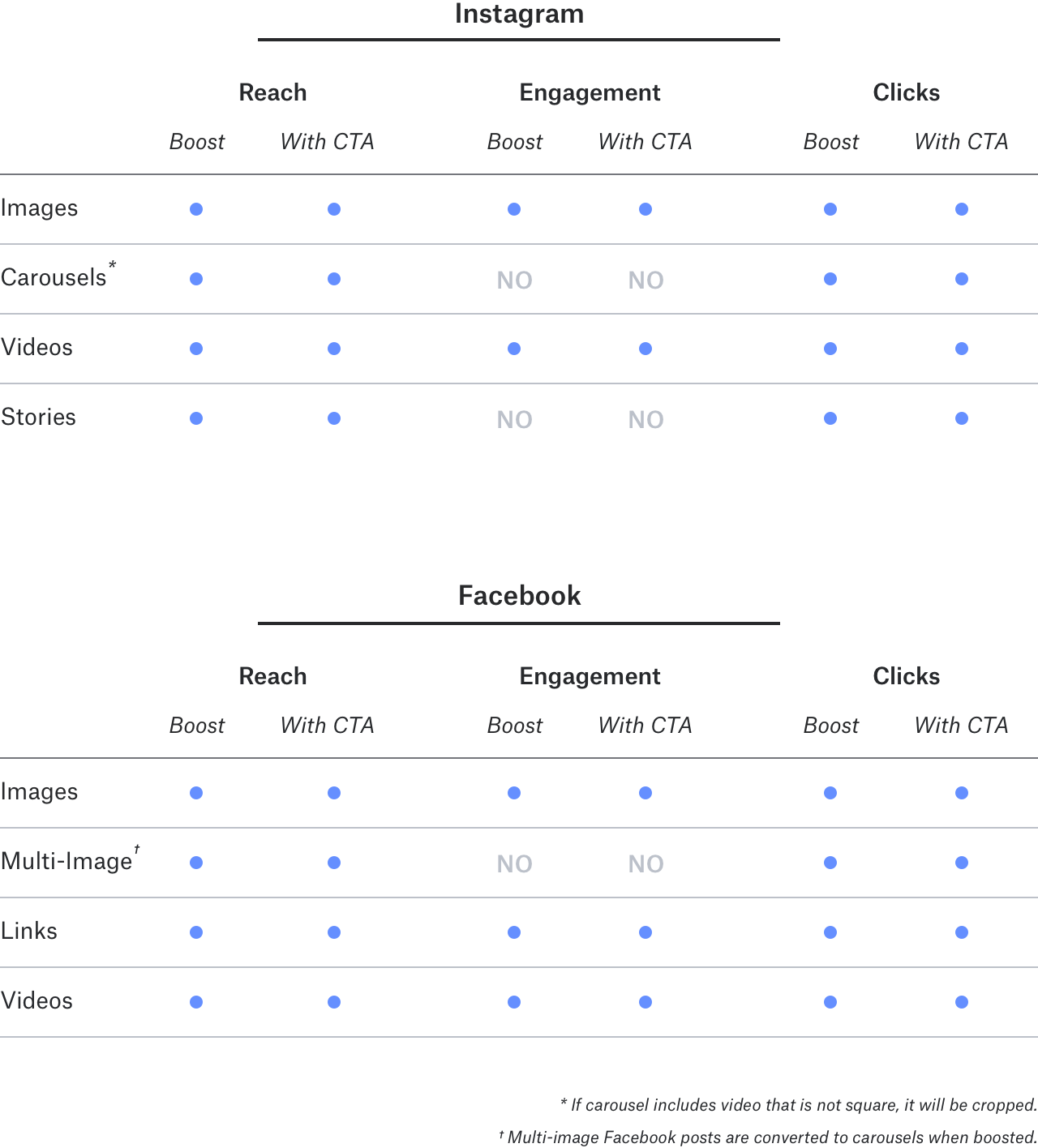This screenshot has height=1148, width=1038.
Task: Click the Instagram Images Reach Boost dot
Action: pos(196,209)
